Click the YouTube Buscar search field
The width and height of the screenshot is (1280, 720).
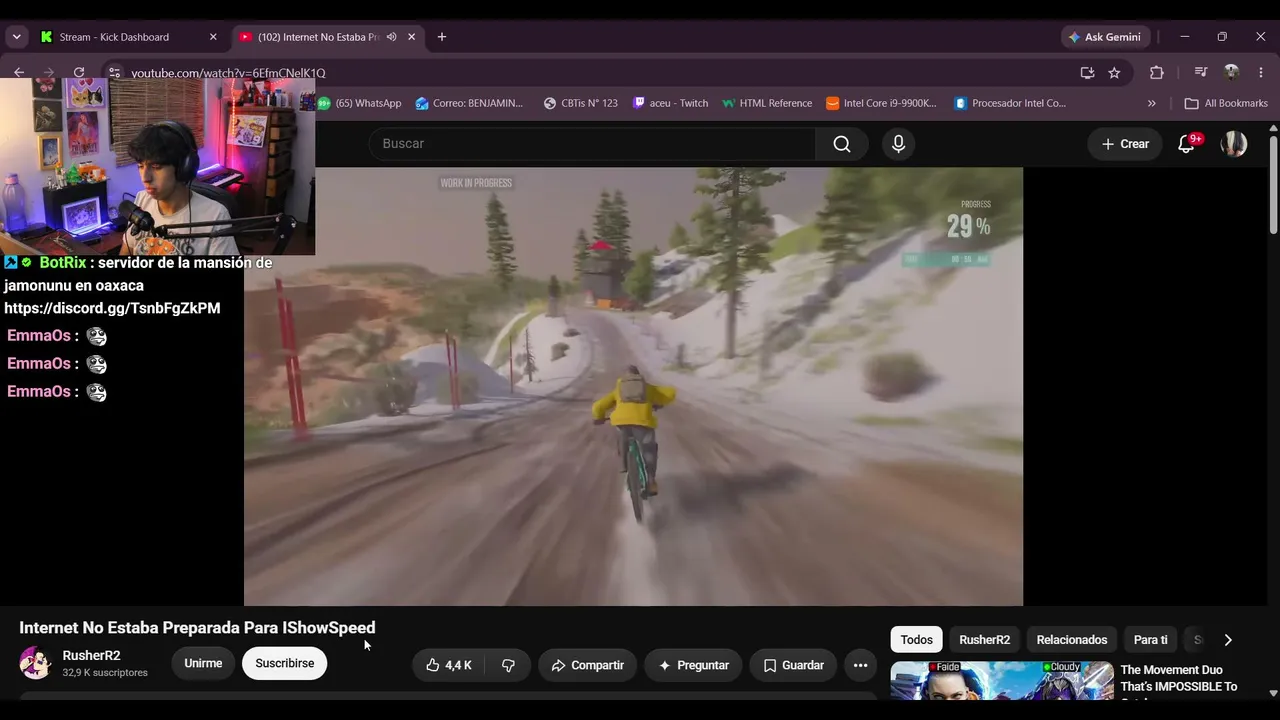pyautogui.click(x=592, y=144)
